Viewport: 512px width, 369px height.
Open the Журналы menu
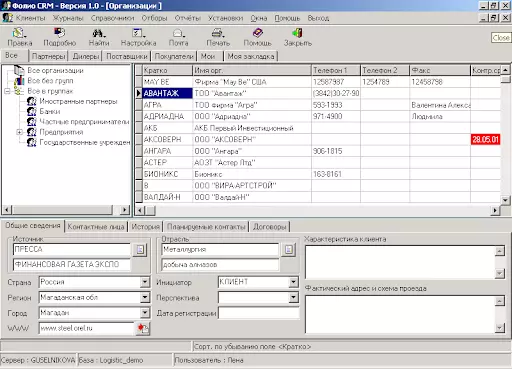(68, 18)
